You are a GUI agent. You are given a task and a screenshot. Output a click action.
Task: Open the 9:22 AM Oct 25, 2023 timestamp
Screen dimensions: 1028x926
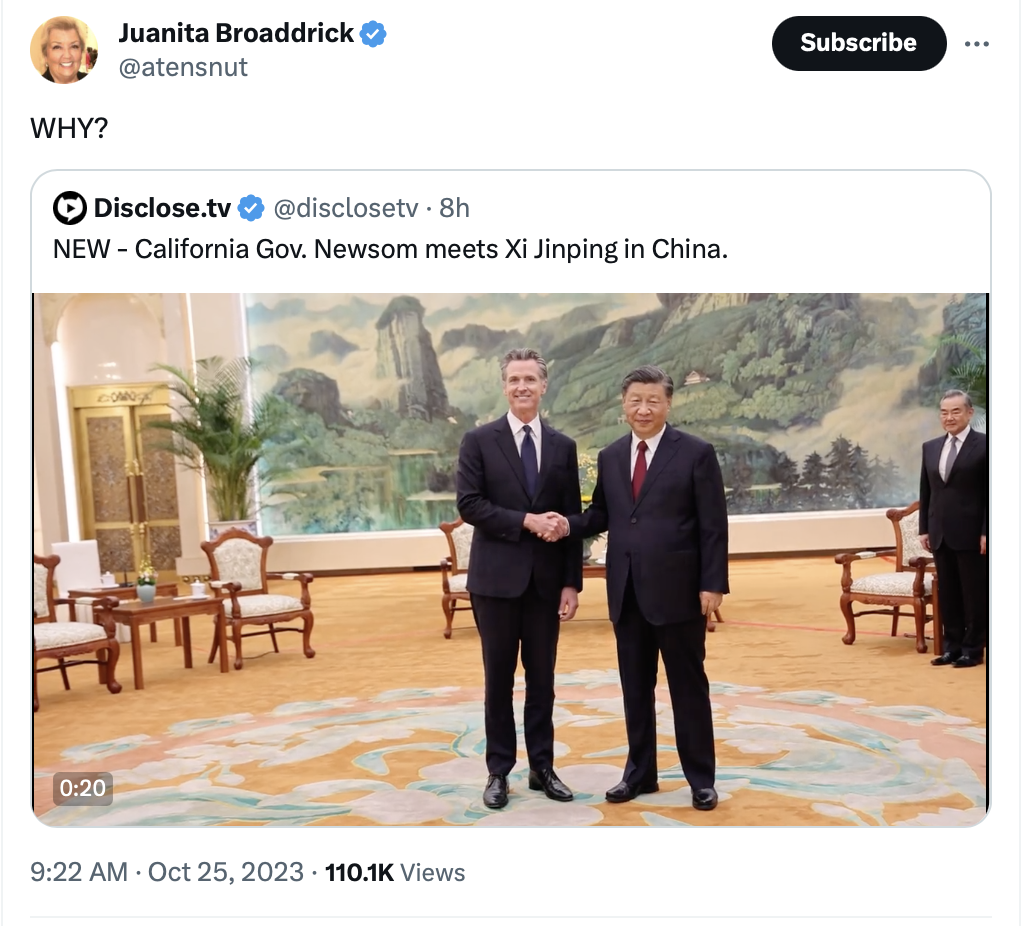tap(167, 872)
